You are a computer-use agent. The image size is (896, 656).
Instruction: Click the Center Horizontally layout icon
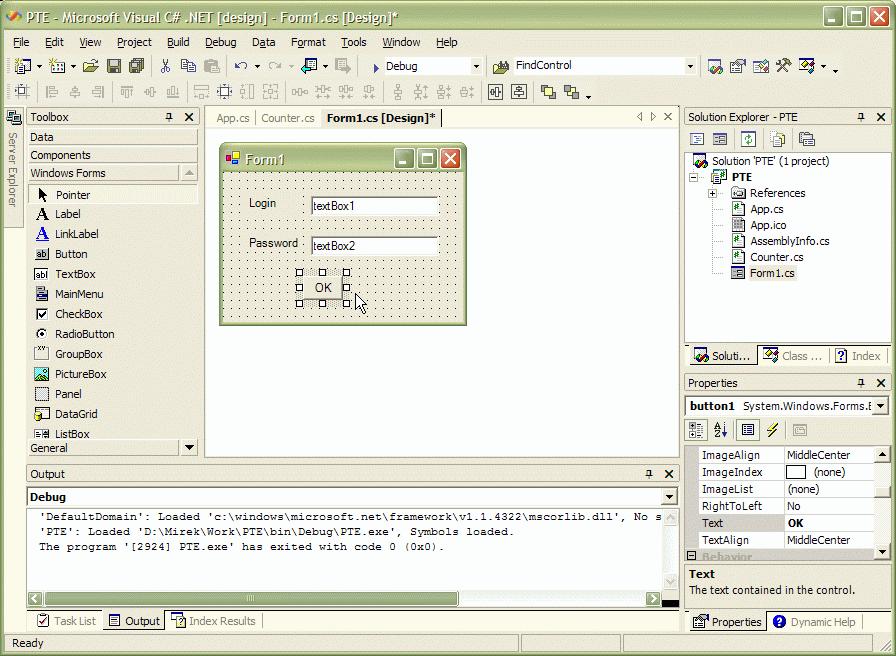point(495,91)
